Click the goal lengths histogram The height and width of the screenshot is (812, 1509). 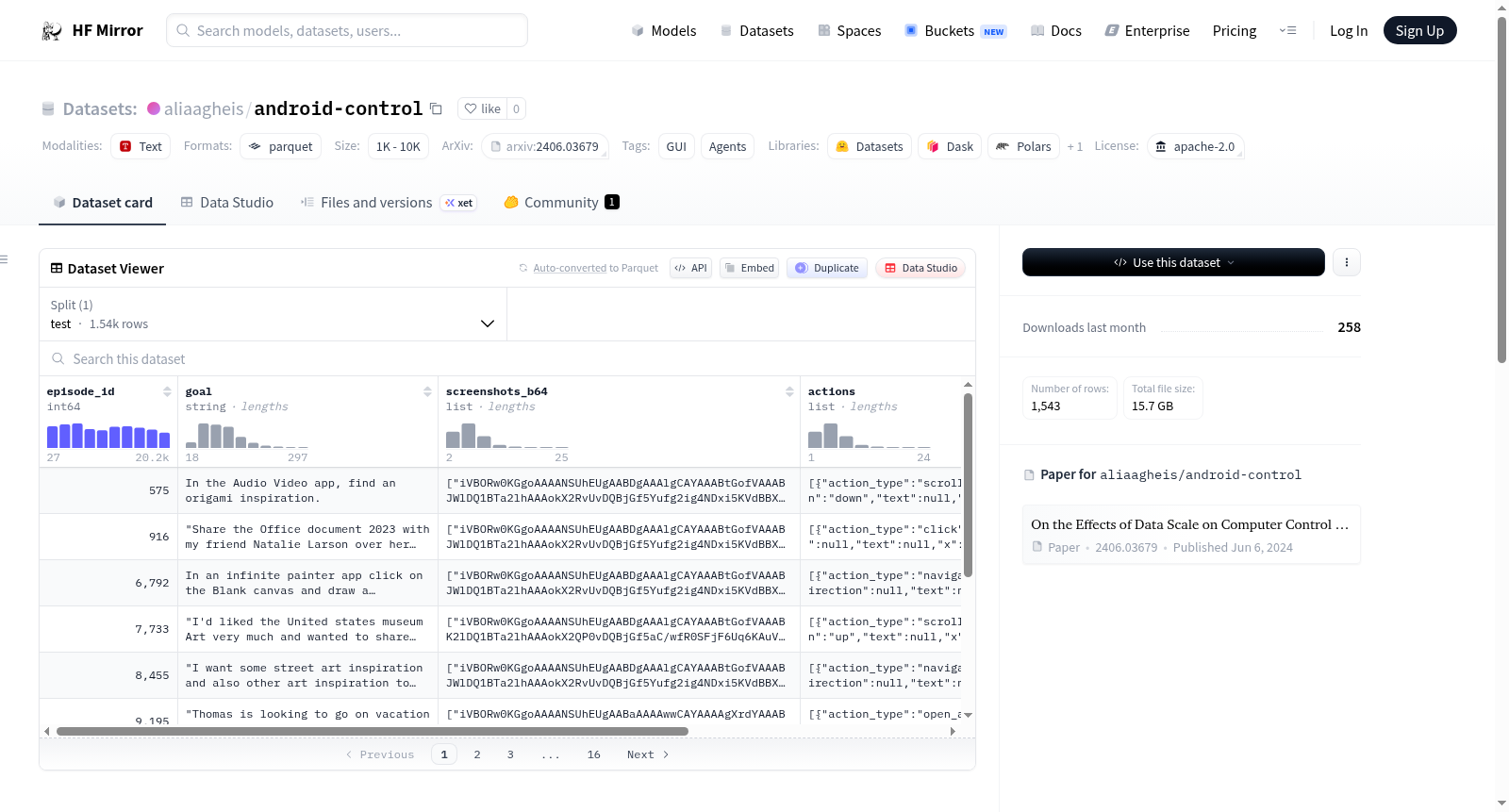247,436
